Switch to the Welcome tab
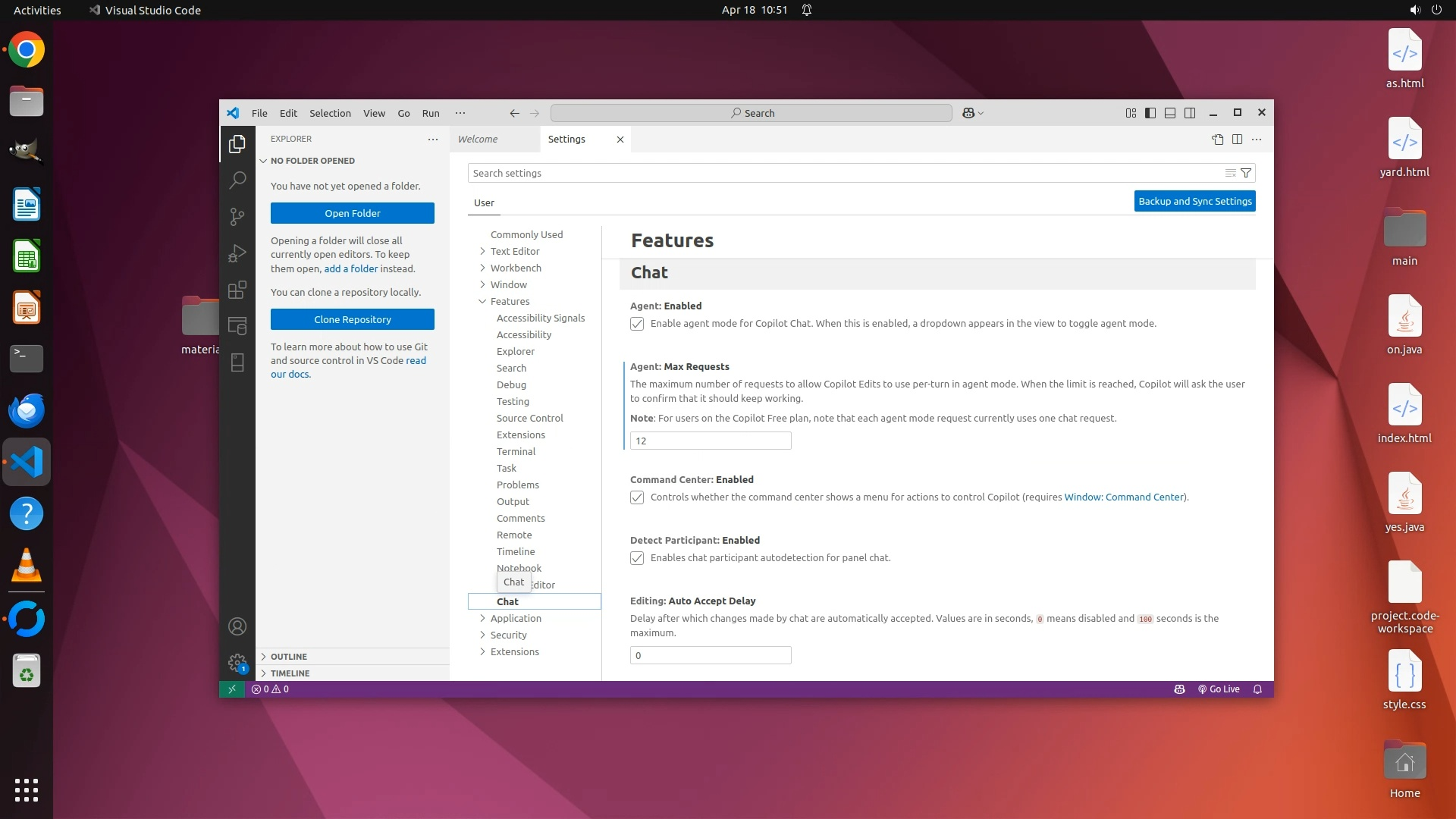1456x819 pixels. pos(478,139)
